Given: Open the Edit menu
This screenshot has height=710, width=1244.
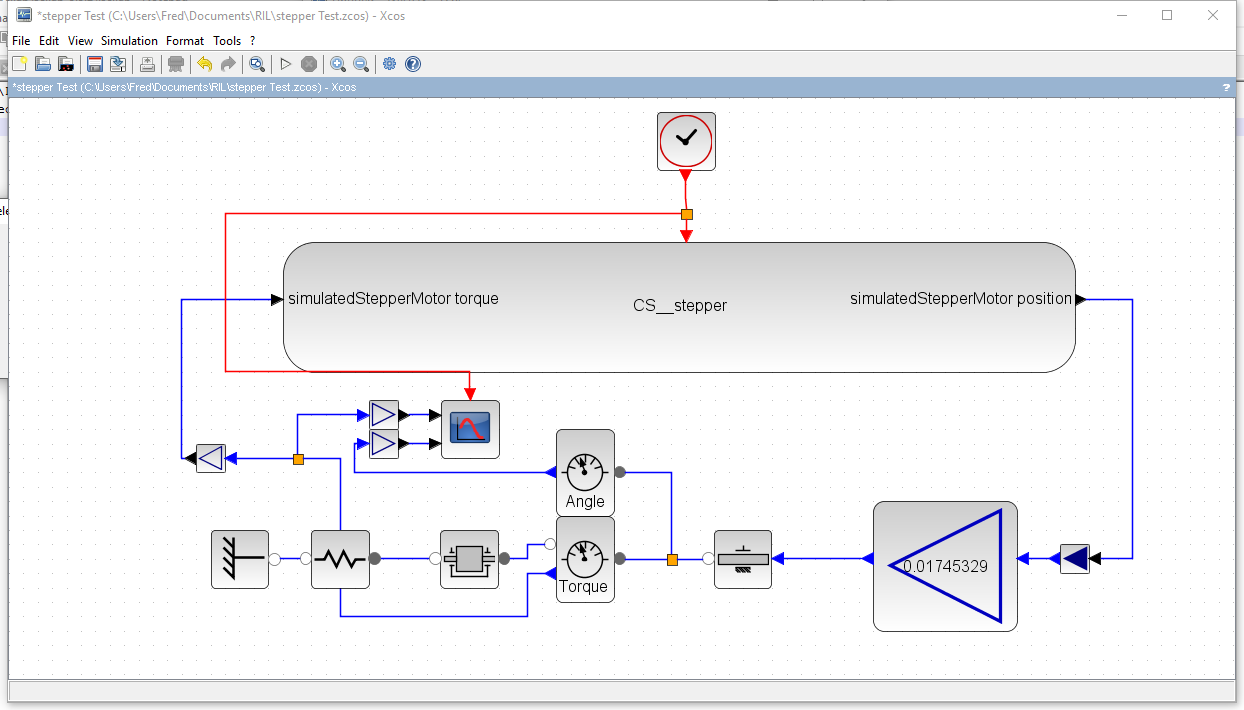Looking at the screenshot, I should pyautogui.click(x=50, y=41).
